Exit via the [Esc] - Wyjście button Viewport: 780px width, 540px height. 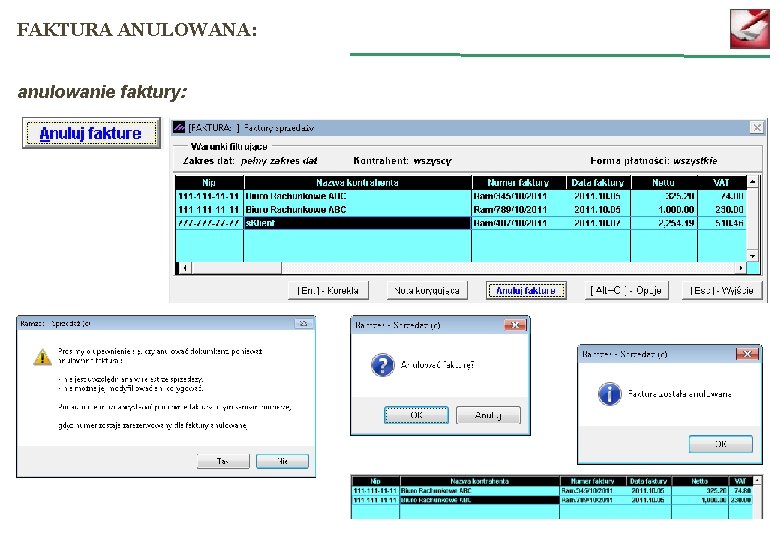(x=722, y=290)
